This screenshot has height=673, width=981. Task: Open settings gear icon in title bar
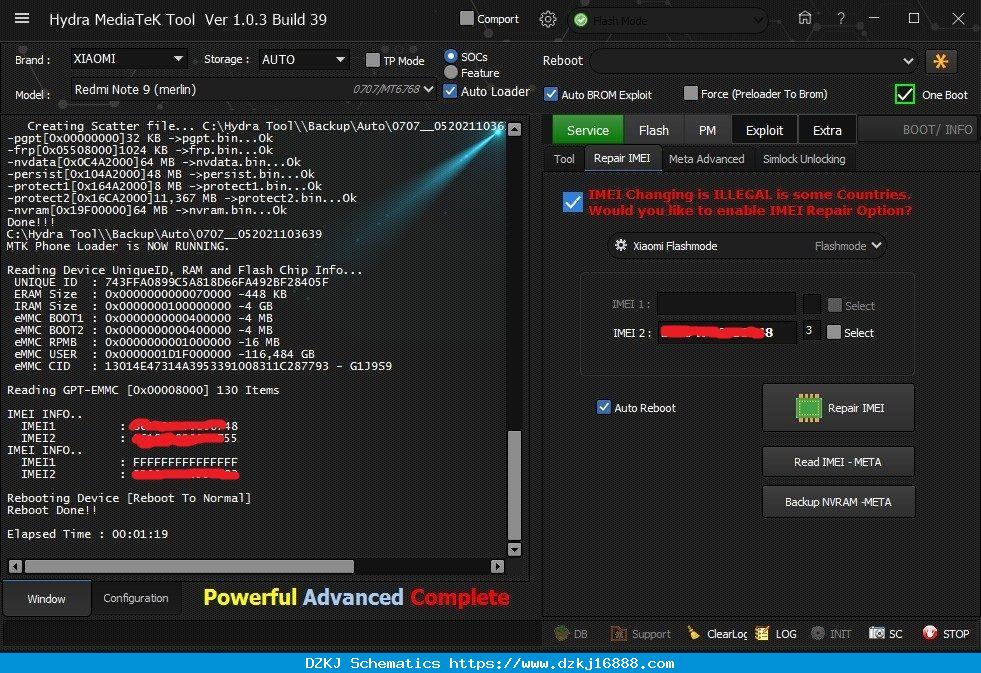click(x=547, y=19)
